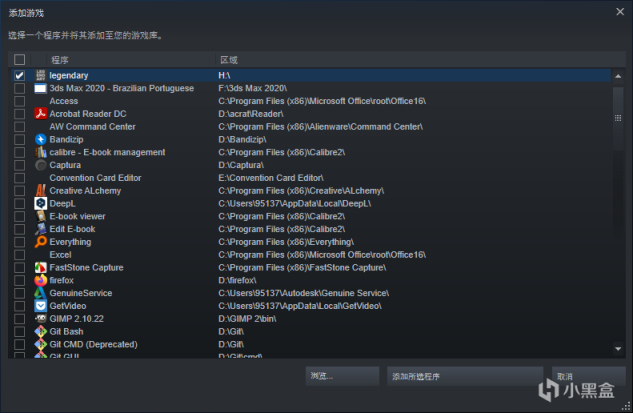Screen dimensions: 633x413
Task: Click the Git Bash icon
Action: (x=40, y=331)
